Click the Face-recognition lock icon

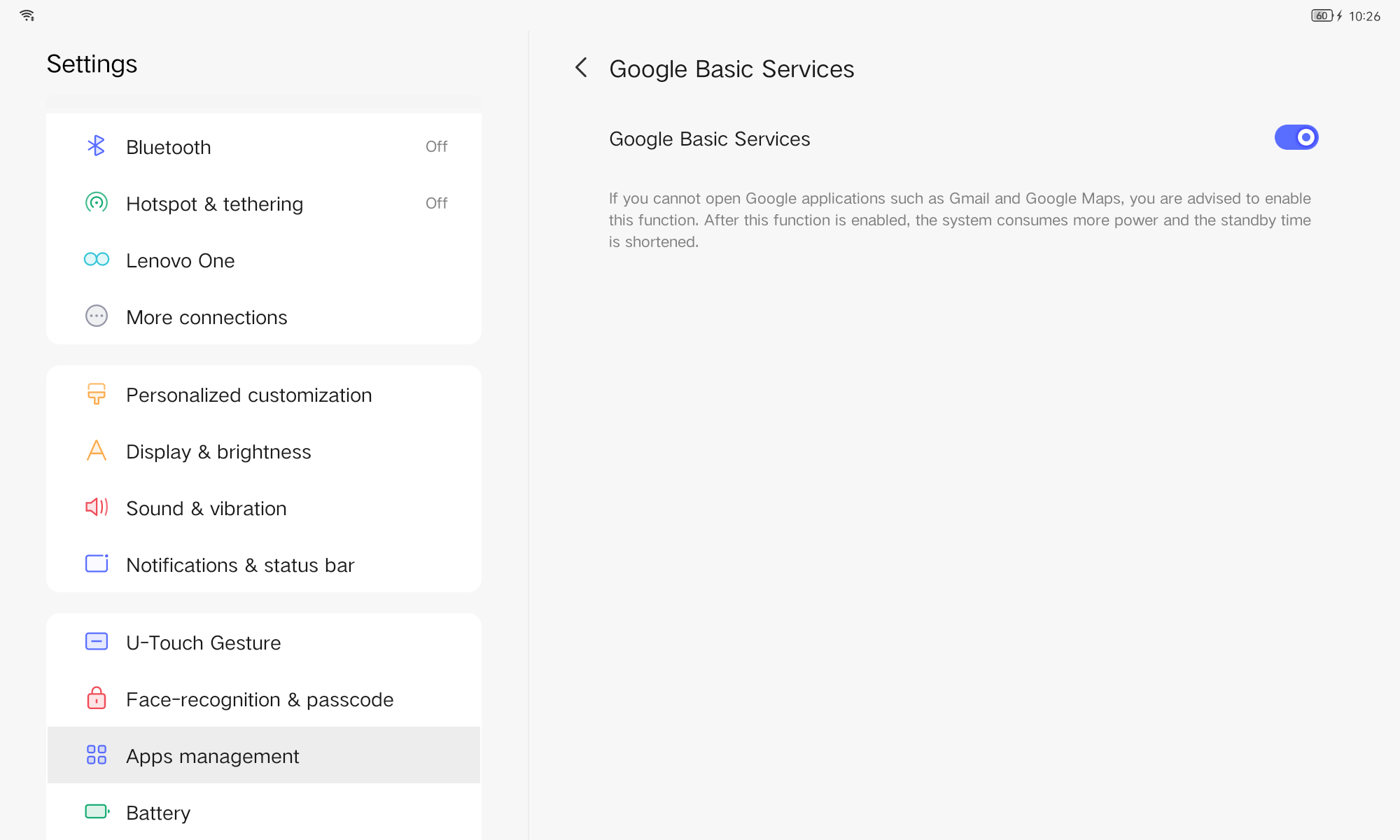pos(96,699)
